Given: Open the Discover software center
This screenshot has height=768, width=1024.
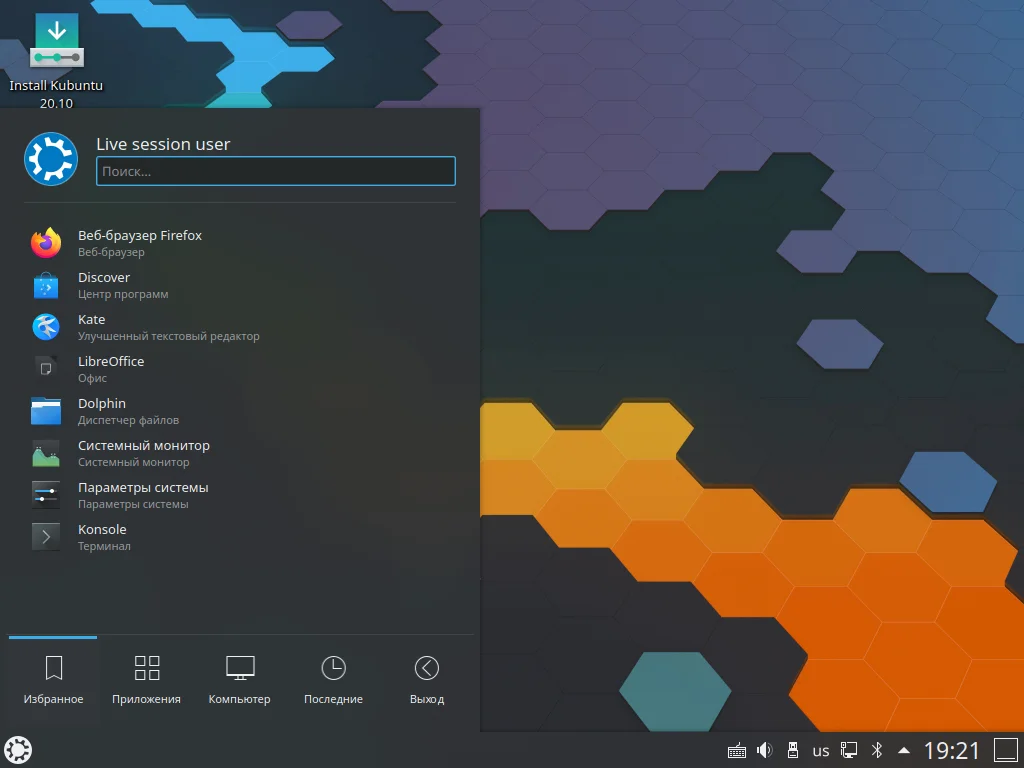Looking at the screenshot, I should coord(104,285).
